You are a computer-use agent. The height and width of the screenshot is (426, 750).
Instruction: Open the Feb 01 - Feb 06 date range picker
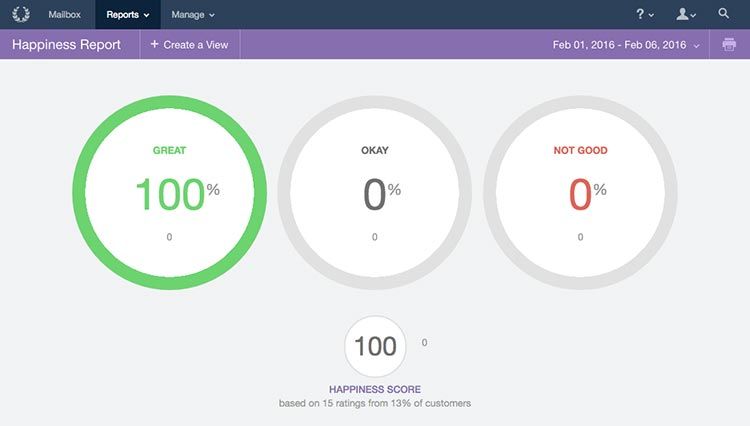point(626,45)
